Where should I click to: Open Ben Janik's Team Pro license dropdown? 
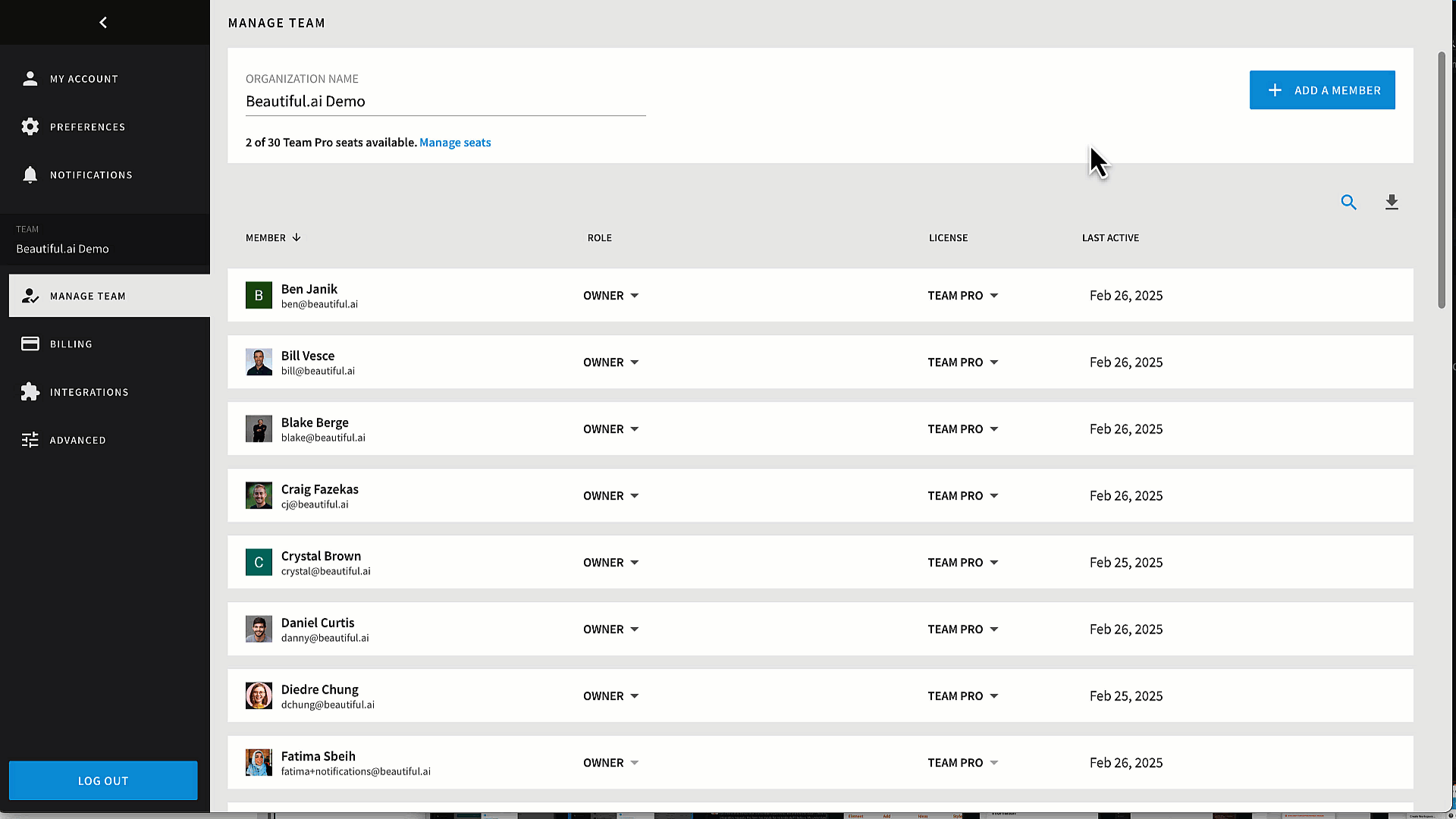point(963,296)
